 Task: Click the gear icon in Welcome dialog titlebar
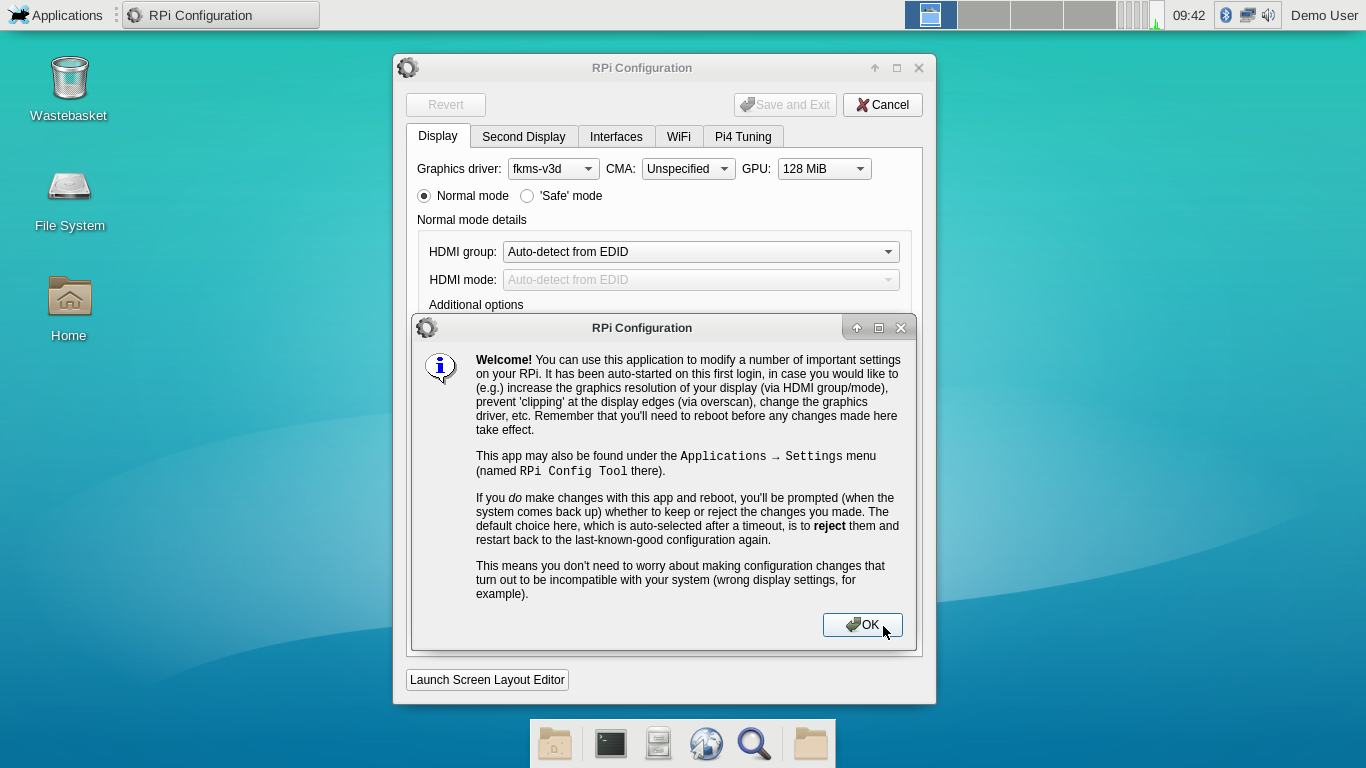click(427, 328)
